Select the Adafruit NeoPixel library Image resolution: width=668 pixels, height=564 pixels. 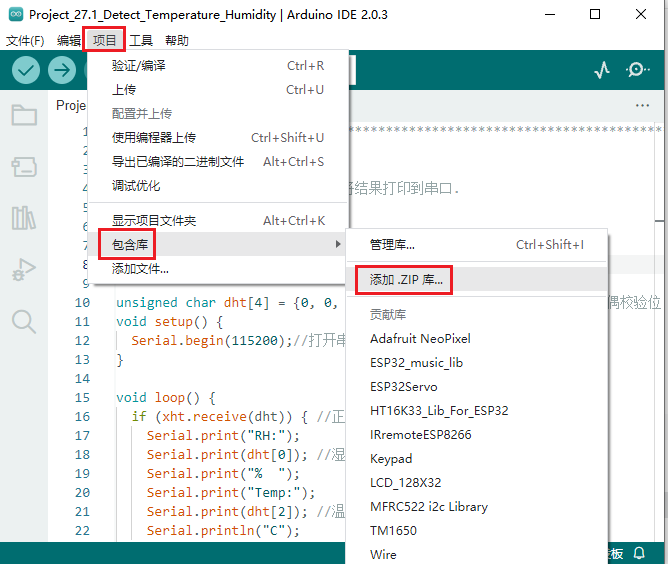(x=420, y=339)
